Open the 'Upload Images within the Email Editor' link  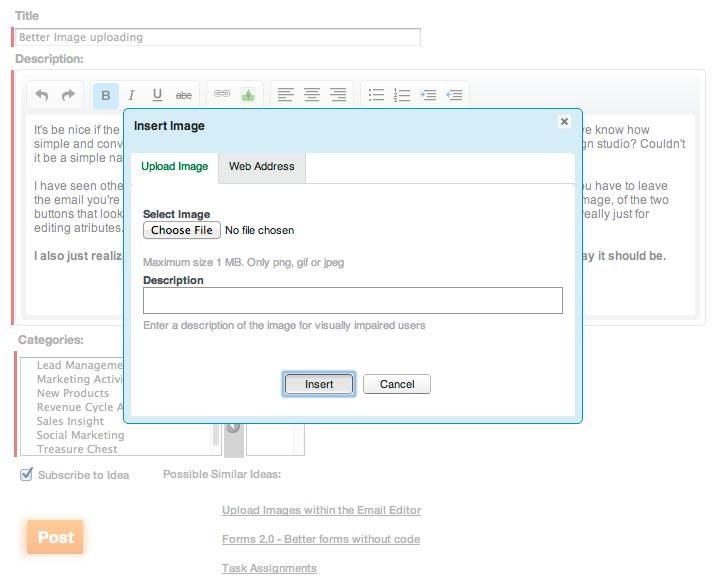321,510
